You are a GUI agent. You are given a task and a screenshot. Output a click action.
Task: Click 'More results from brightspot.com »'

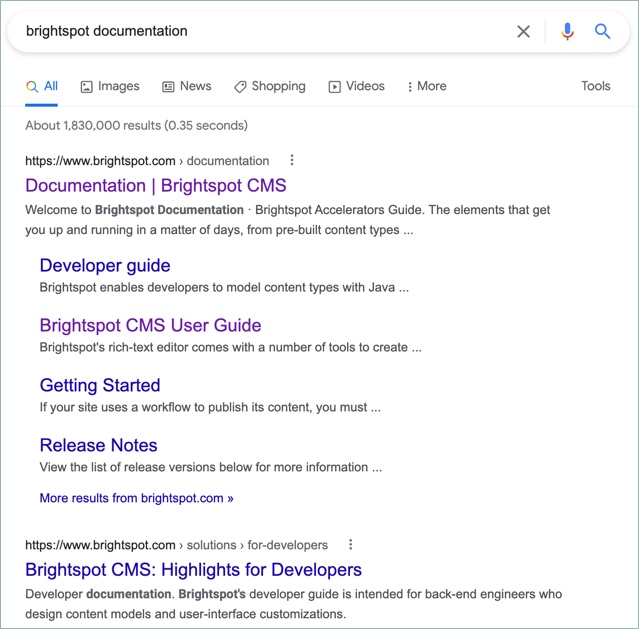pyautogui.click(x=137, y=498)
